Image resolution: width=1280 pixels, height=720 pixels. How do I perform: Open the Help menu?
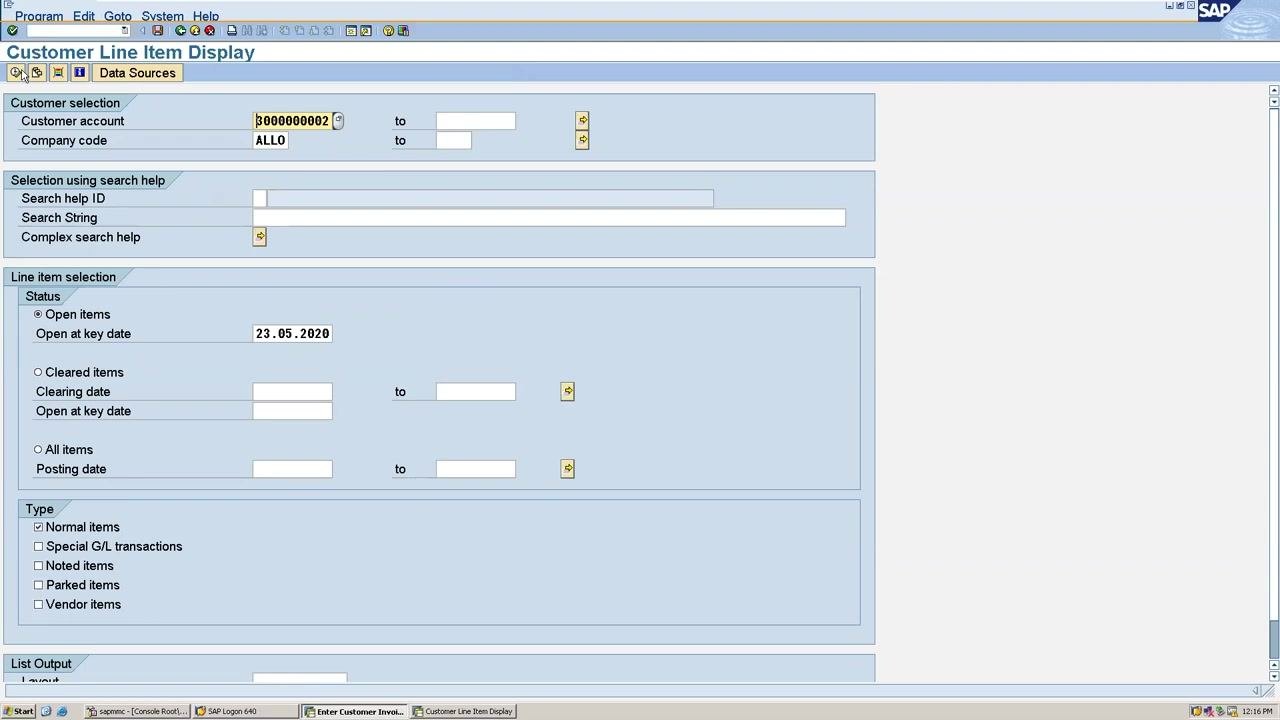(206, 16)
